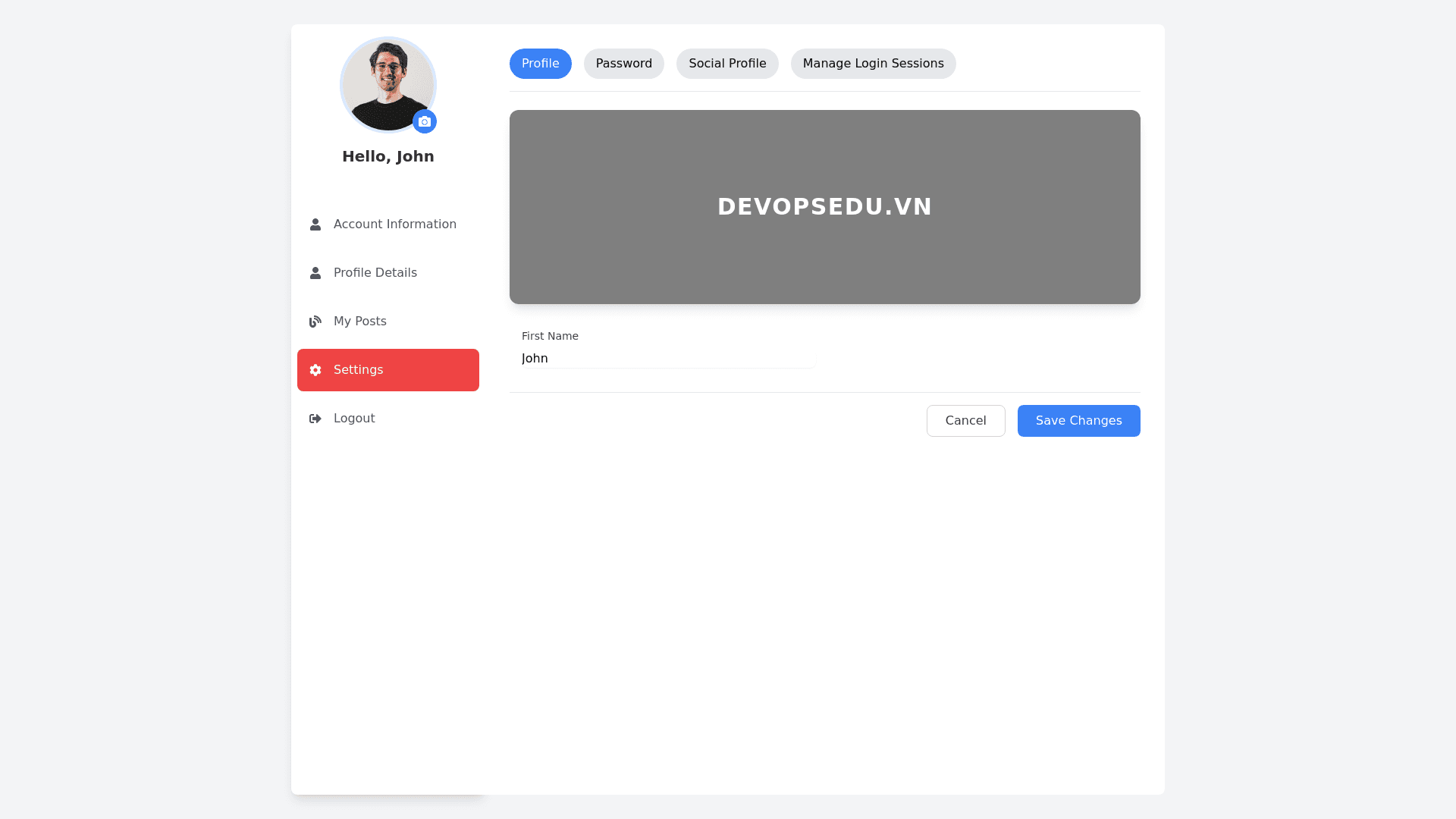Click the camera icon on avatar
This screenshot has width=1456, height=819.
point(425,121)
